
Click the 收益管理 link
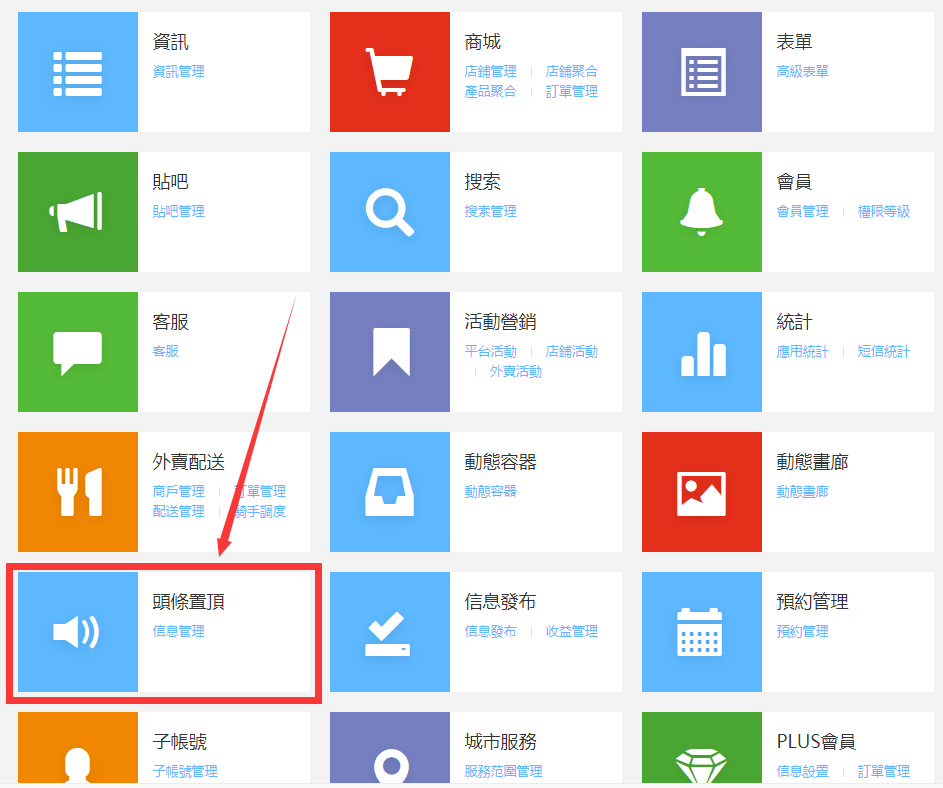click(x=572, y=631)
